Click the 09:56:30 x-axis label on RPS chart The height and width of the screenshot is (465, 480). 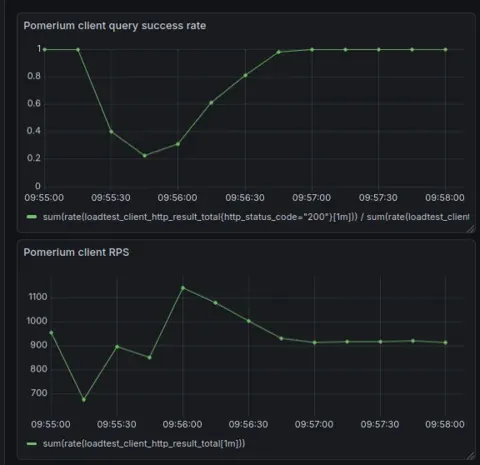click(248, 424)
